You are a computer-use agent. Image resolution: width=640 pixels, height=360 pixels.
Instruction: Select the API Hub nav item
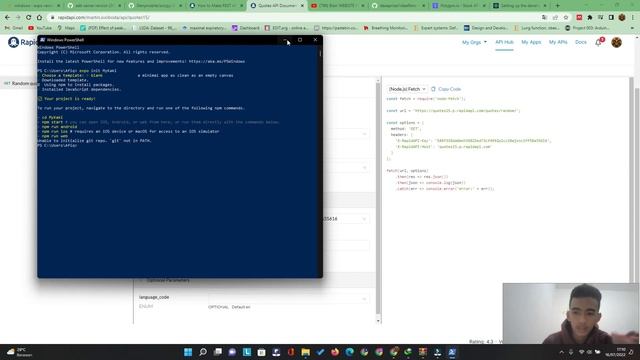[x=504, y=42]
